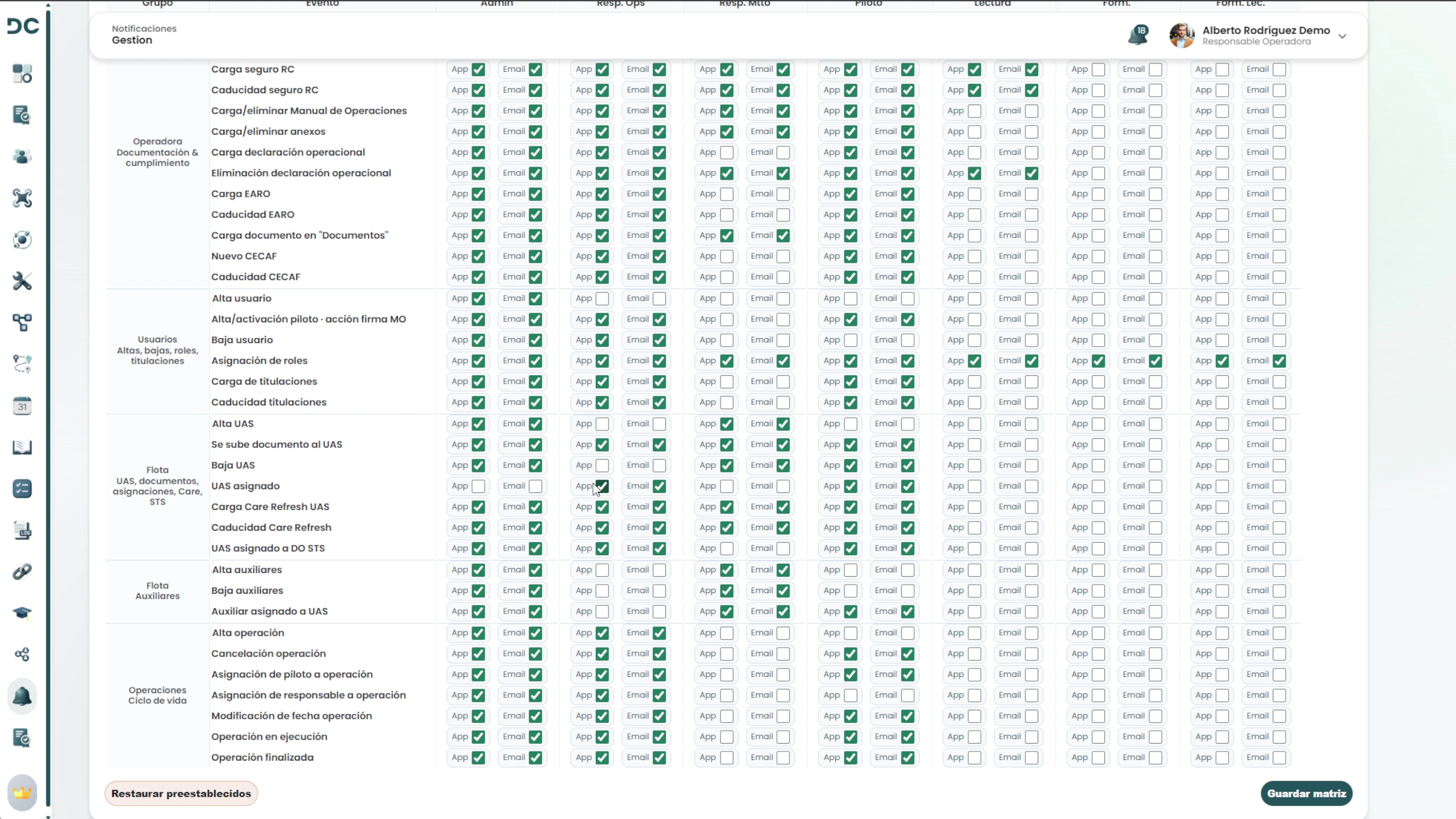Click the Gestion page title
This screenshot has height=819, width=1456.
(x=132, y=40)
